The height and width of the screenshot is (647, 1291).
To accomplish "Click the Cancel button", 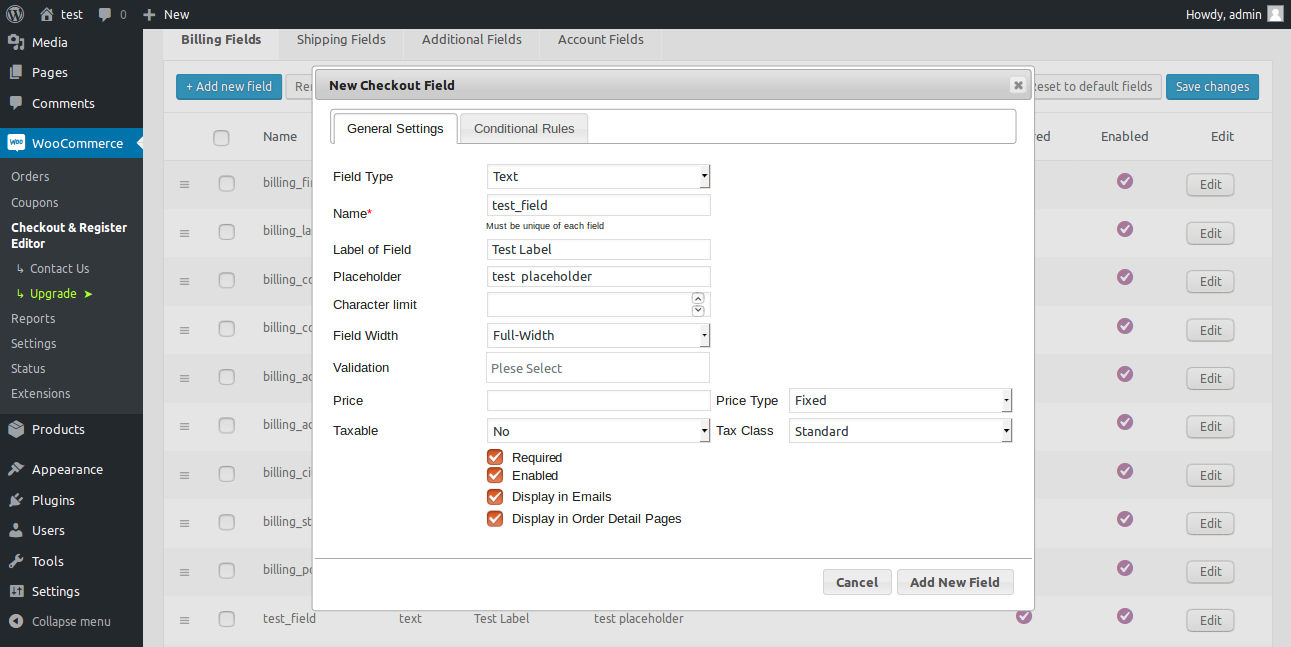I will pos(857,582).
